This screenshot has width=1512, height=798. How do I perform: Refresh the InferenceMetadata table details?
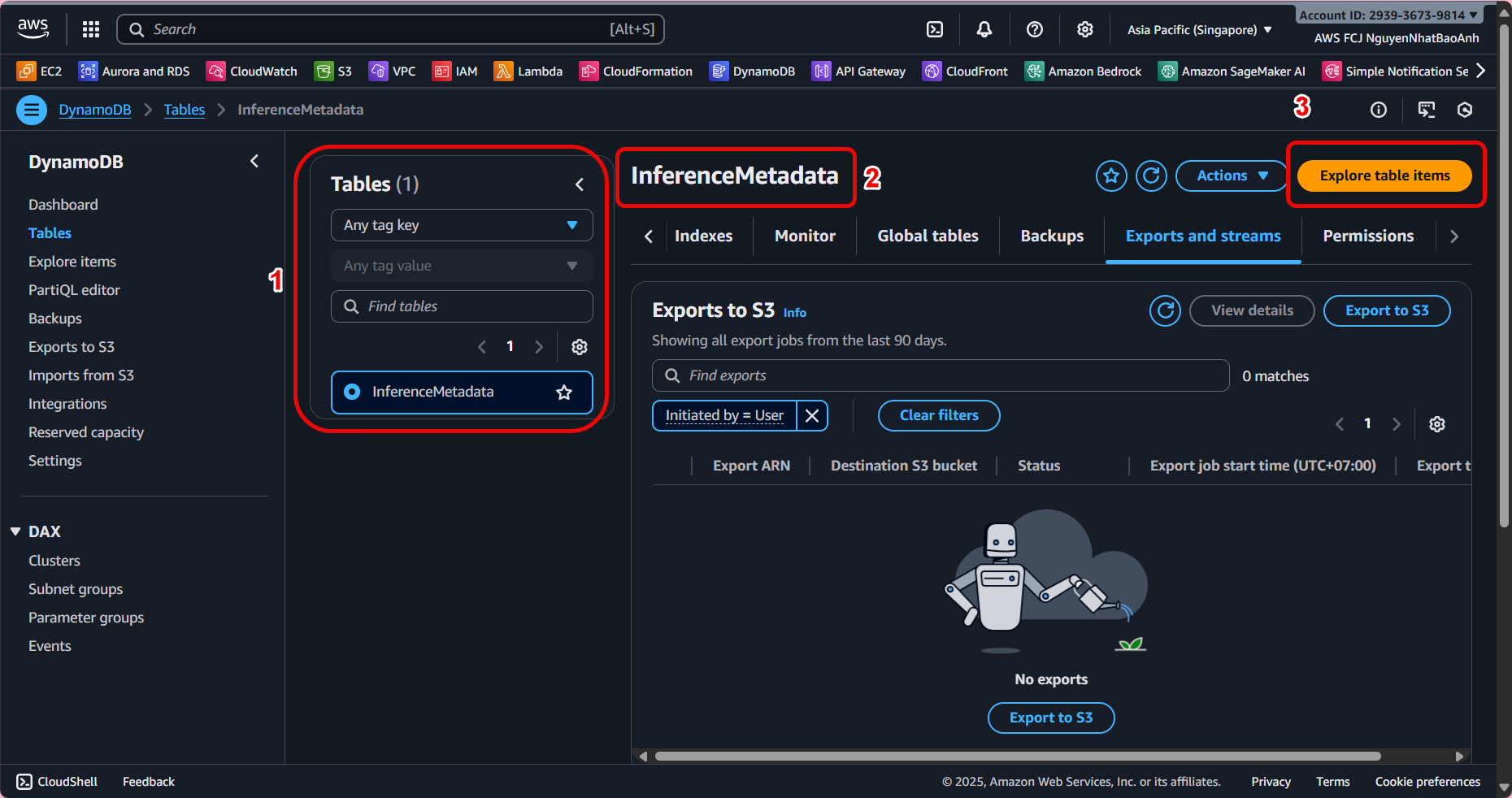tap(1151, 176)
